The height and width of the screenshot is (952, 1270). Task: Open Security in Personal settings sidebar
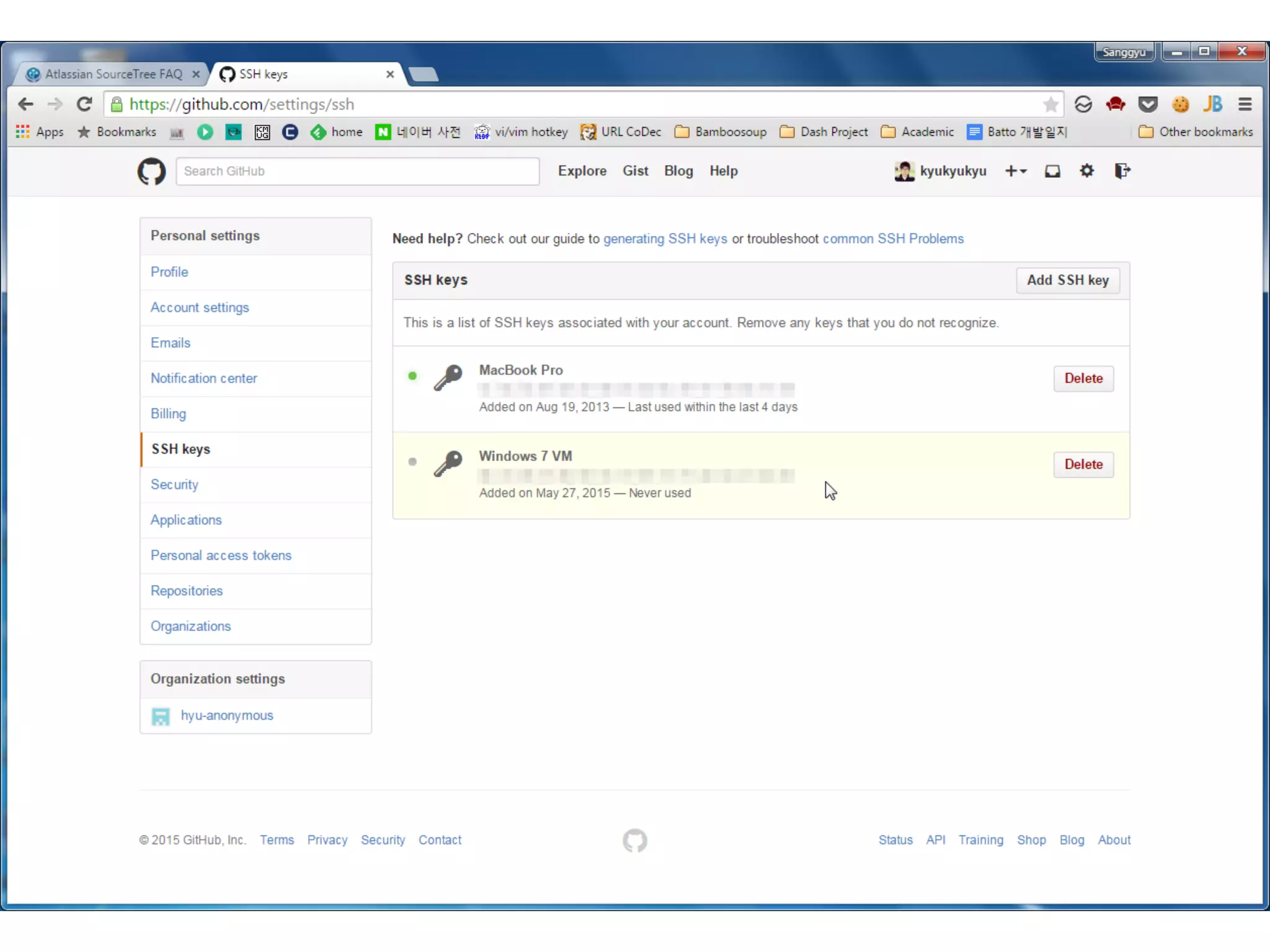click(x=174, y=485)
